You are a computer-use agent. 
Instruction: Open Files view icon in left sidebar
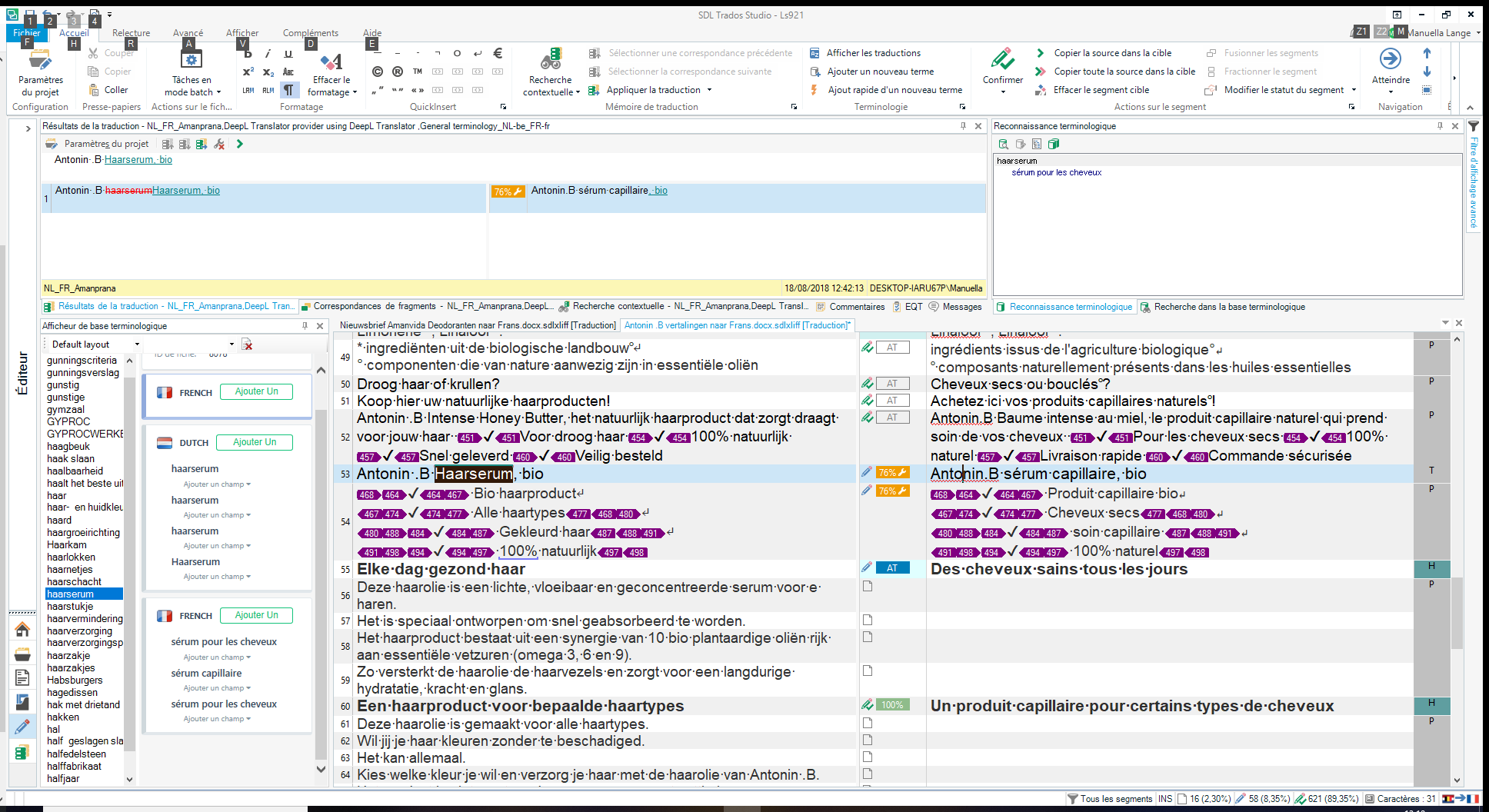22,677
